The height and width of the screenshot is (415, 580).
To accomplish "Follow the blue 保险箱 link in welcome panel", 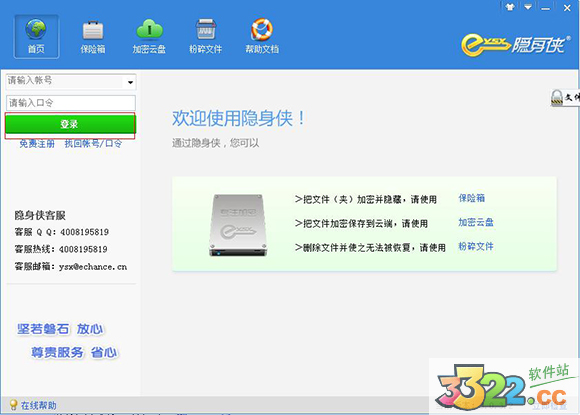I will (x=472, y=198).
